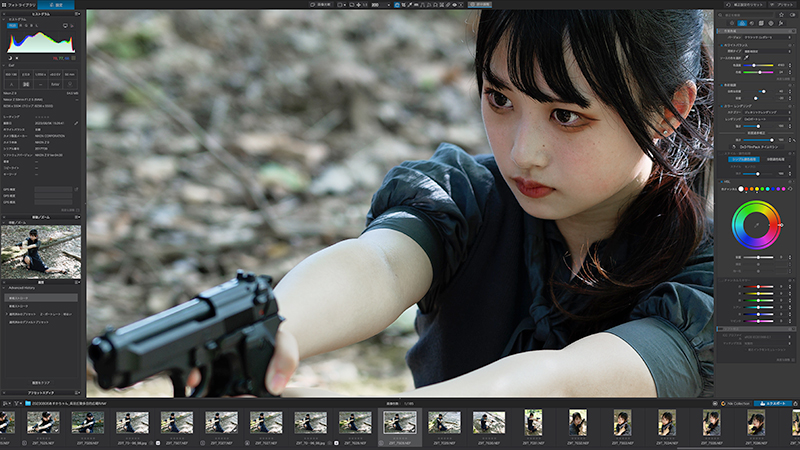Viewport: 800px width, 450px height.
Task: Select the RGB histogram channel button
Action: pyautogui.click(x=12, y=26)
